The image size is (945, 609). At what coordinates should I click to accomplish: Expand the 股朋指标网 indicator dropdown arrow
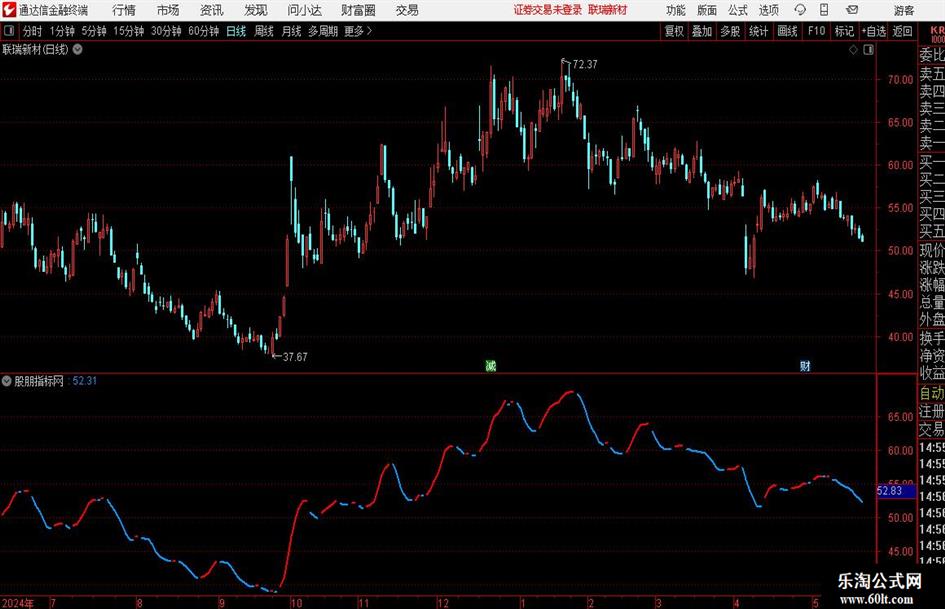[7, 380]
